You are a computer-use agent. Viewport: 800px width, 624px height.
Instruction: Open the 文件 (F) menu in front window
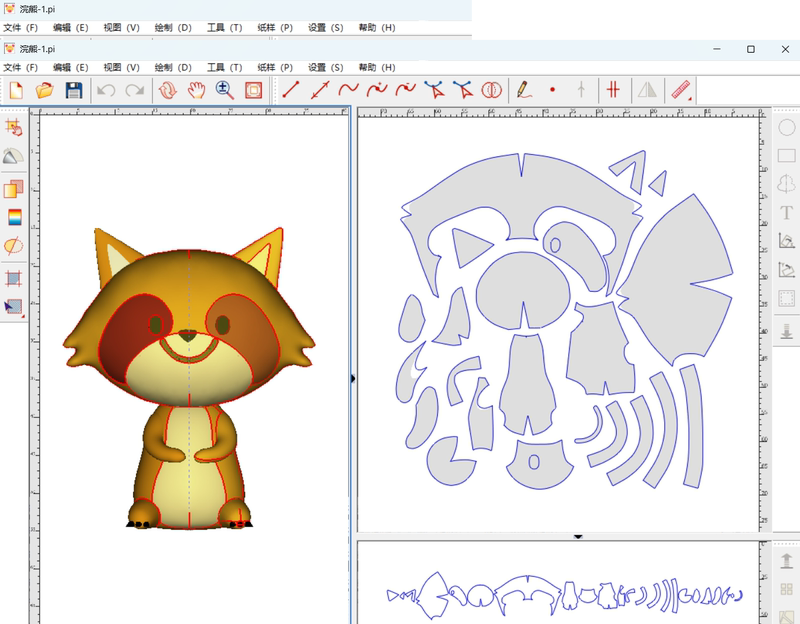click(20, 67)
